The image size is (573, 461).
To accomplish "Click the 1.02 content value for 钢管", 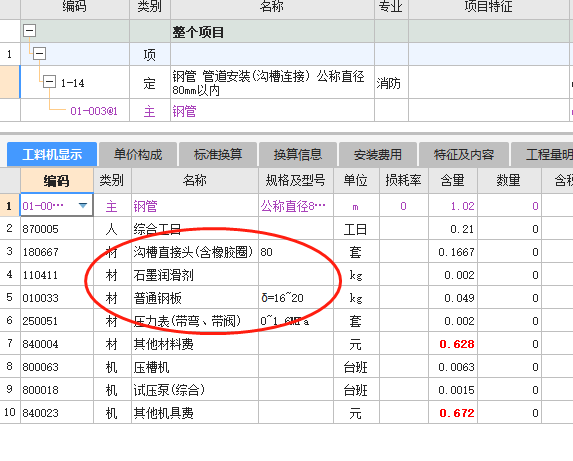I will point(463,206).
